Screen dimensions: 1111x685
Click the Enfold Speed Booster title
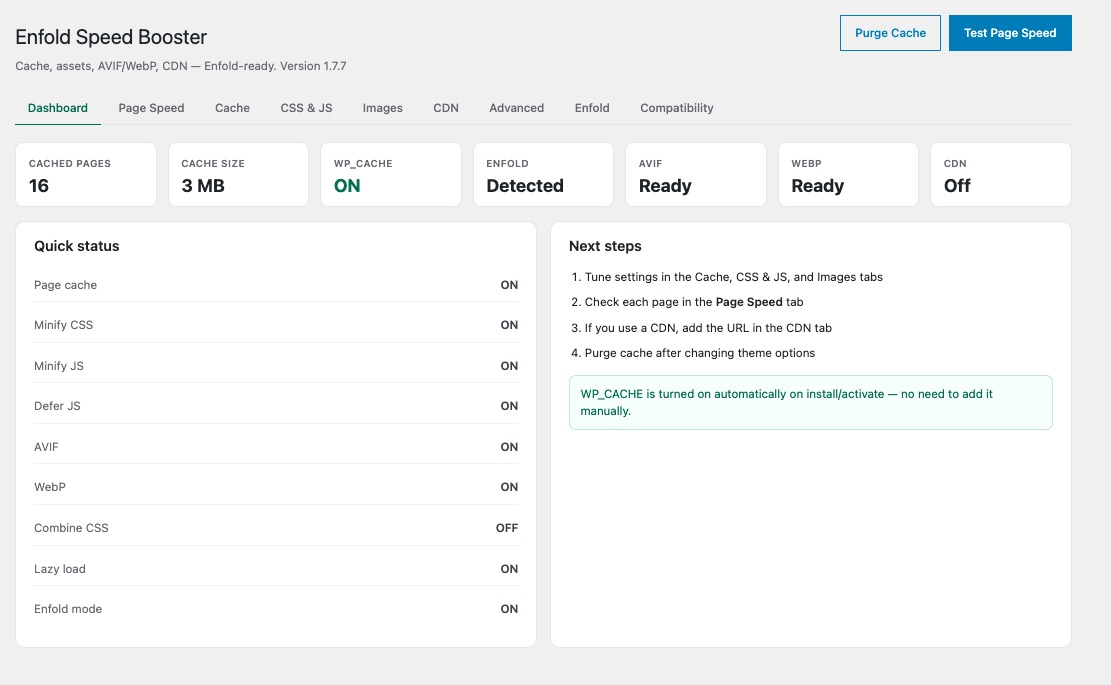(111, 37)
